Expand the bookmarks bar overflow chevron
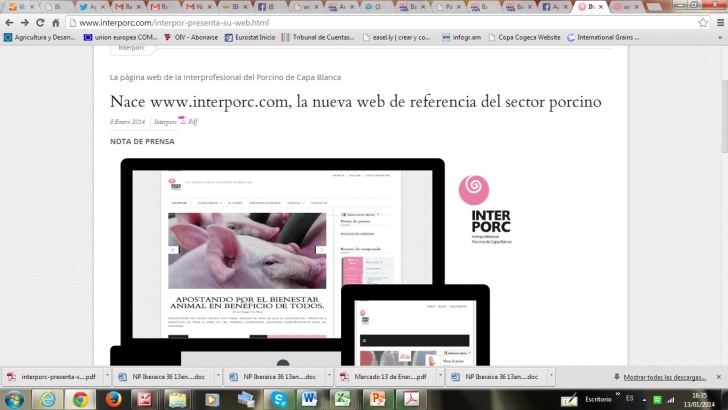This screenshot has width=728, height=410. pos(719,37)
